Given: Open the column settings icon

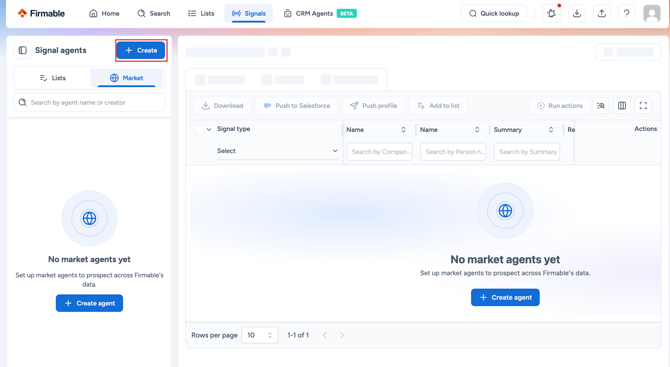Looking at the screenshot, I should pos(622,106).
